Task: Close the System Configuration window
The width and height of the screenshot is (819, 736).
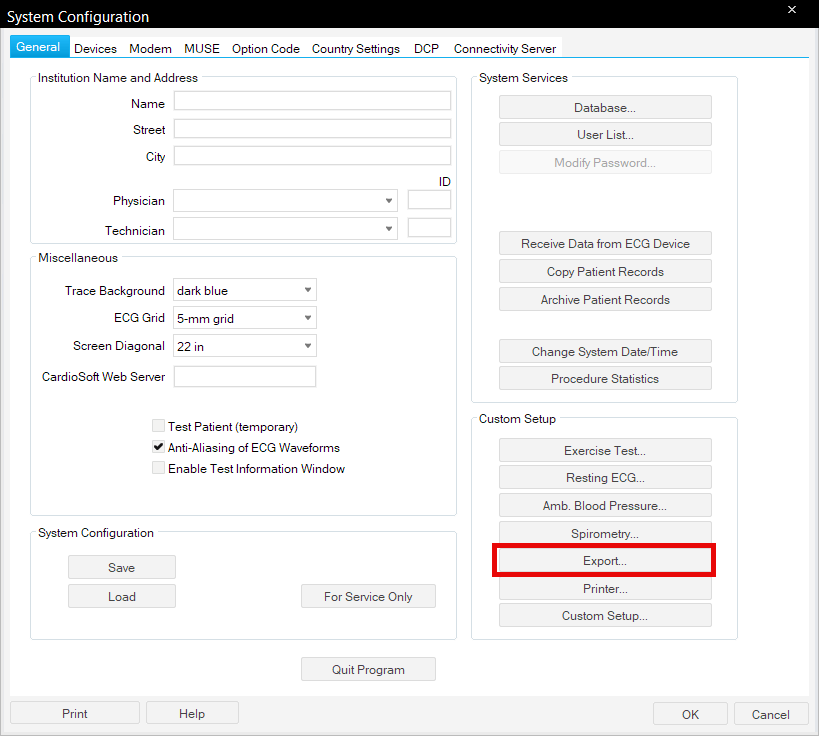Action: tap(792, 11)
